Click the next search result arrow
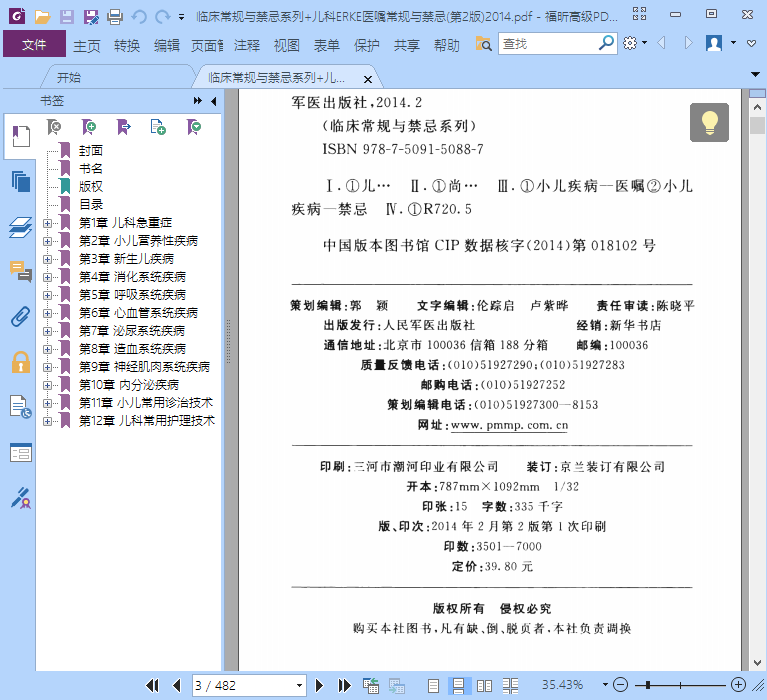This screenshot has width=767, height=700. tap(688, 43)
